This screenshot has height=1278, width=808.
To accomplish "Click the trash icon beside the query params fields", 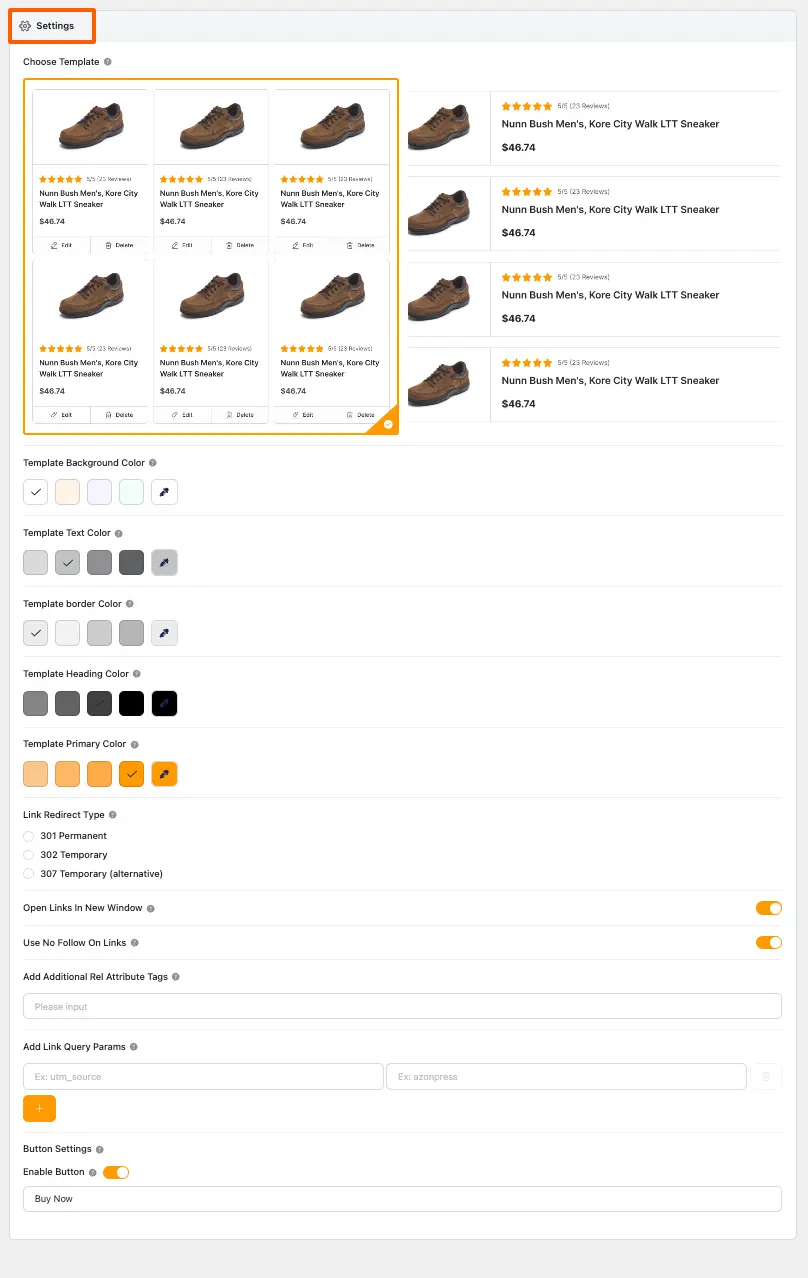I will click(765, 1076).
